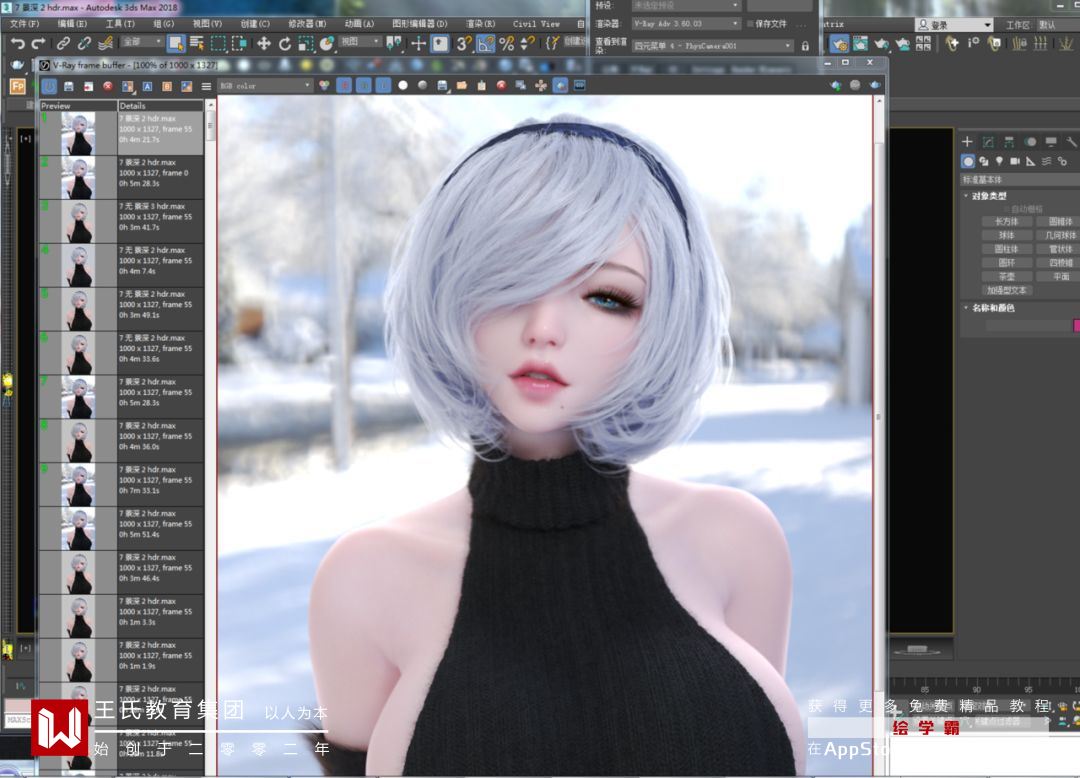This screenshot has width=1080, height=778.
Task: Open the 标准基本体 category dropdown
Action: click(1020, 180)
